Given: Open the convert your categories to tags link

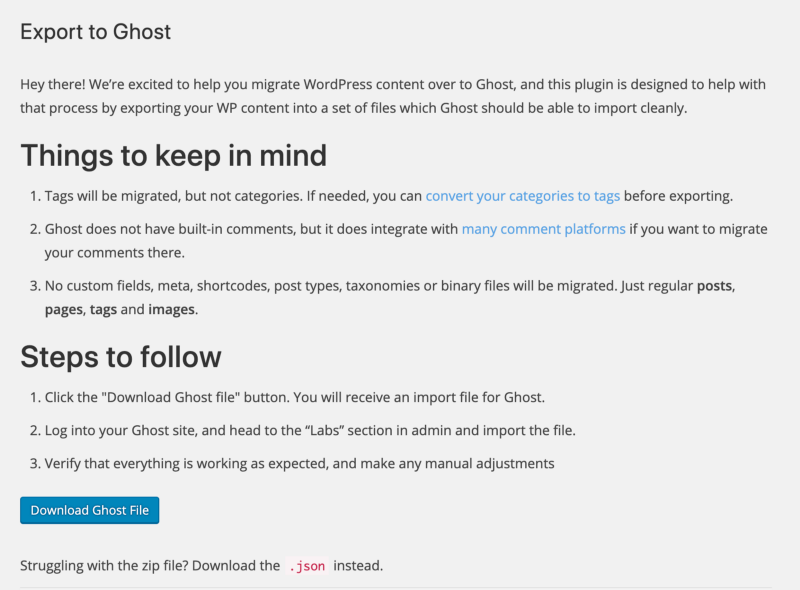Looking at the screenshot, I should (x=522, y=196).
